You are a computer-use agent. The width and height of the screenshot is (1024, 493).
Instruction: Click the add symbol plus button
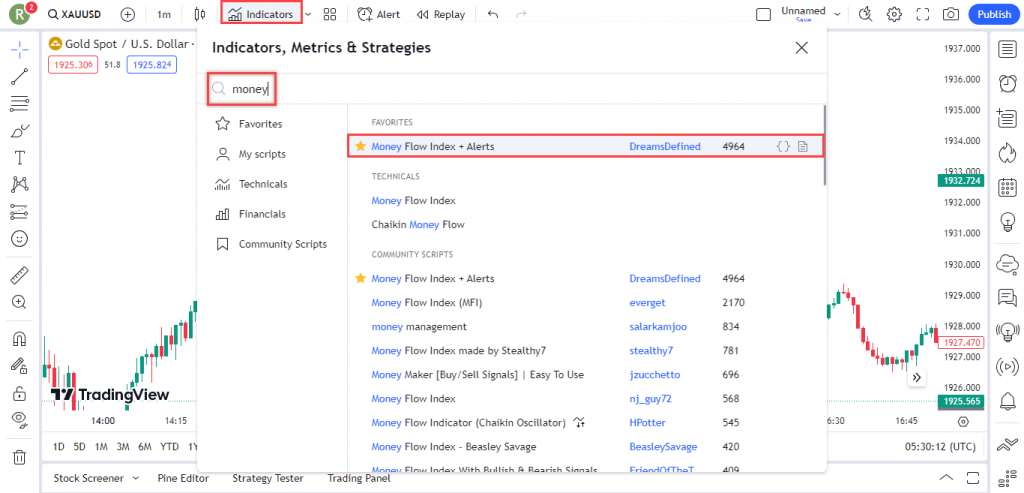coord(127,14)
